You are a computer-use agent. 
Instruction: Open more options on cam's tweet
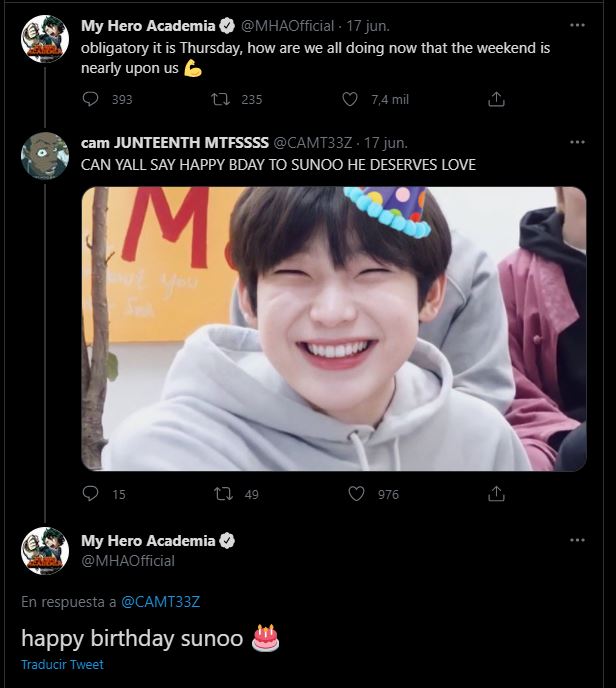pyautogui.click(x=577, y=142)
